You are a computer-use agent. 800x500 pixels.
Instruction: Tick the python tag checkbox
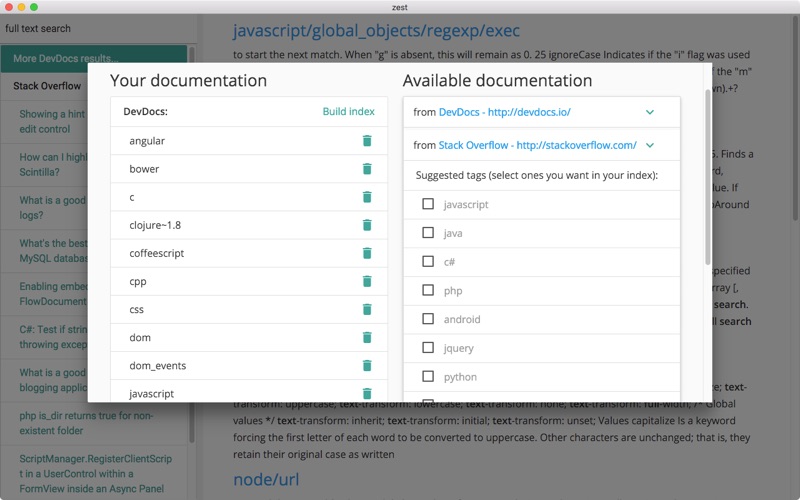tap(428, 377)
